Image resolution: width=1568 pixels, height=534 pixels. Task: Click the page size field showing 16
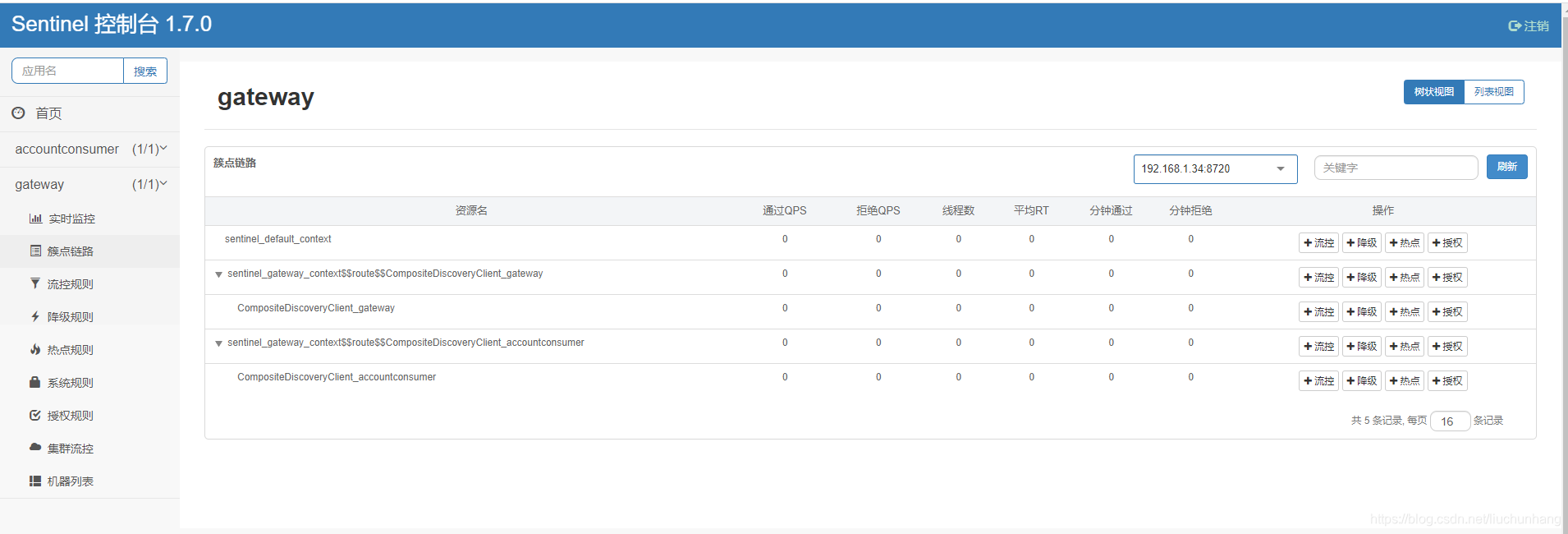click(1450, 421)
